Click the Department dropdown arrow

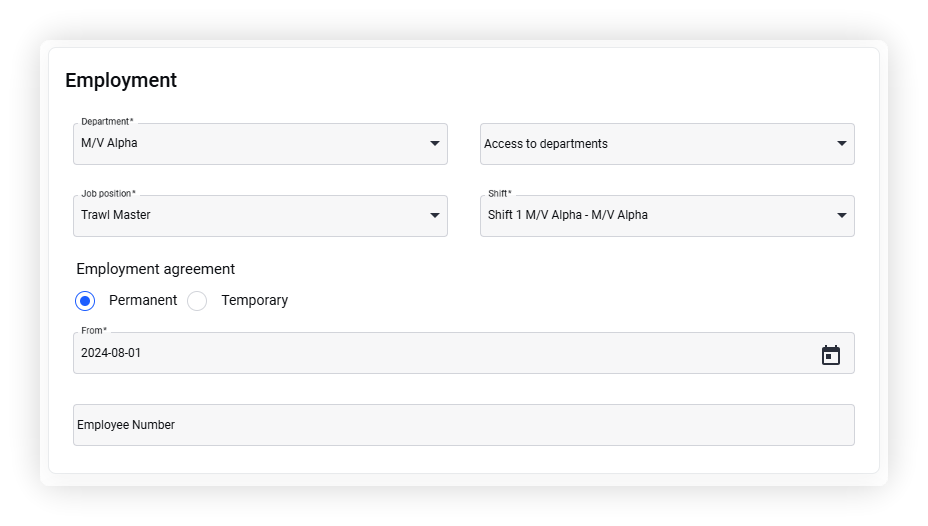click(434, 143)
